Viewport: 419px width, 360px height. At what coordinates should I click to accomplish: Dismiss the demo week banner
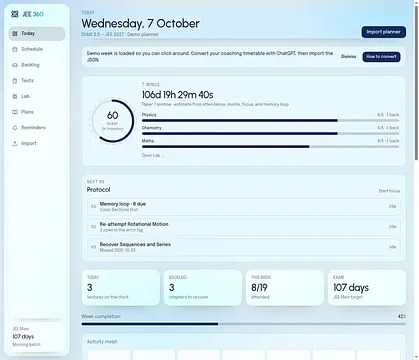(348, 57)
